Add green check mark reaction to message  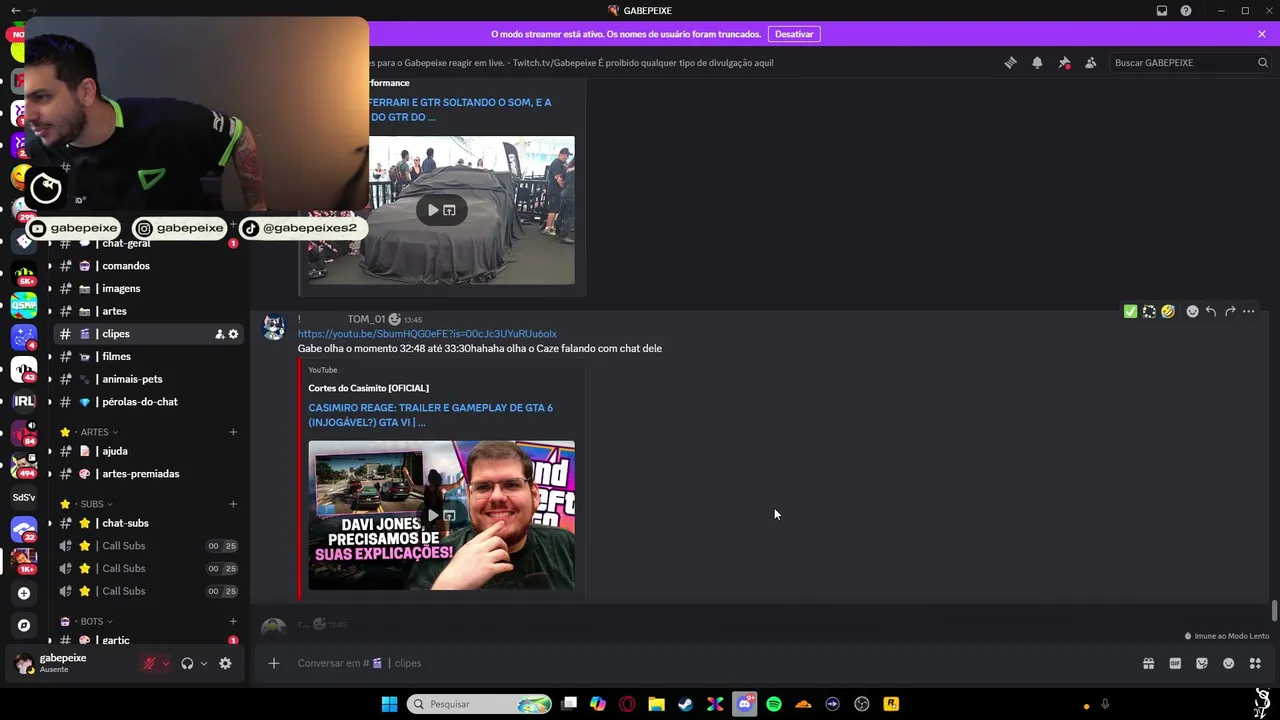1130,311
